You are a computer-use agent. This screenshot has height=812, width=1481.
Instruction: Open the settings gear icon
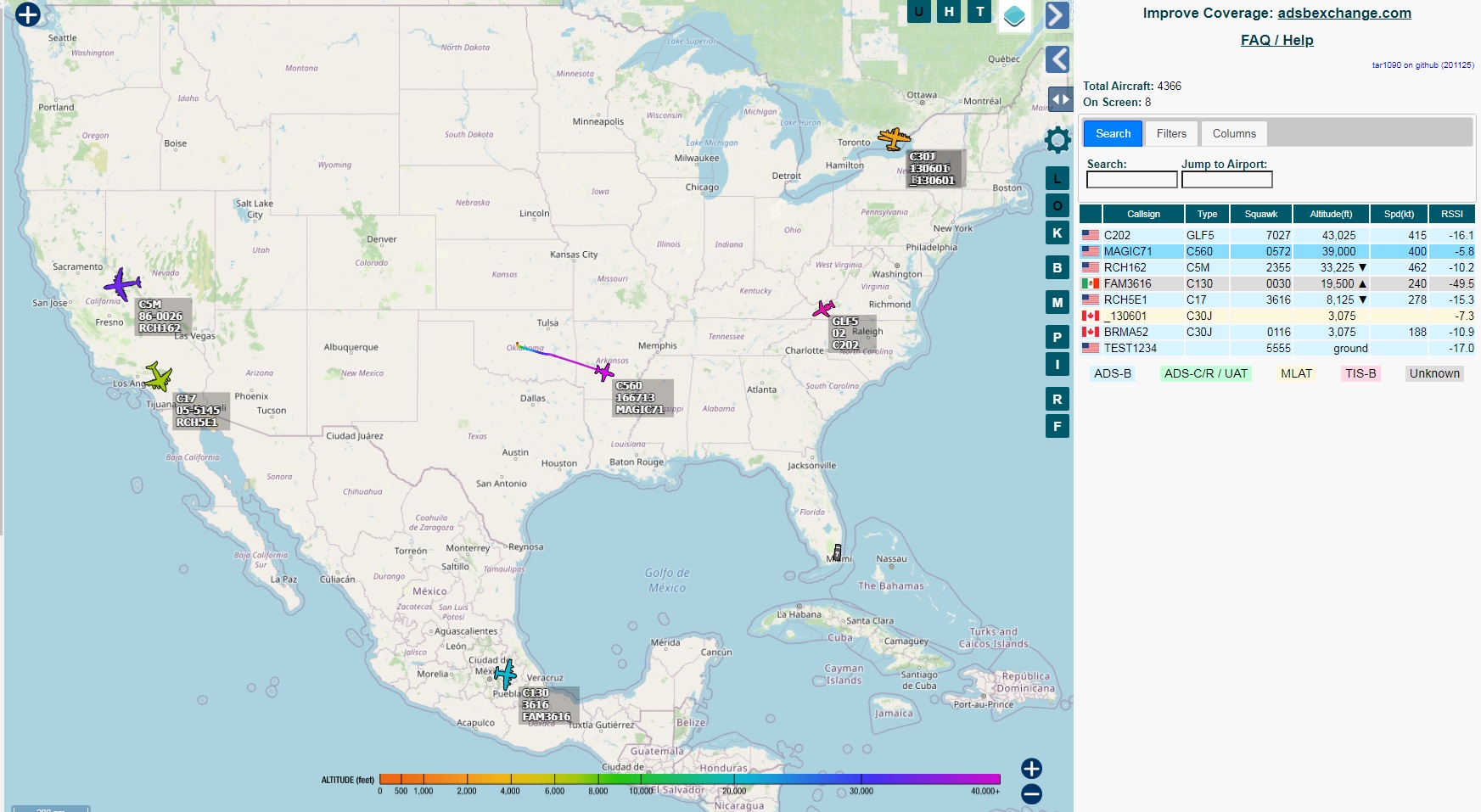[1057, 140]
